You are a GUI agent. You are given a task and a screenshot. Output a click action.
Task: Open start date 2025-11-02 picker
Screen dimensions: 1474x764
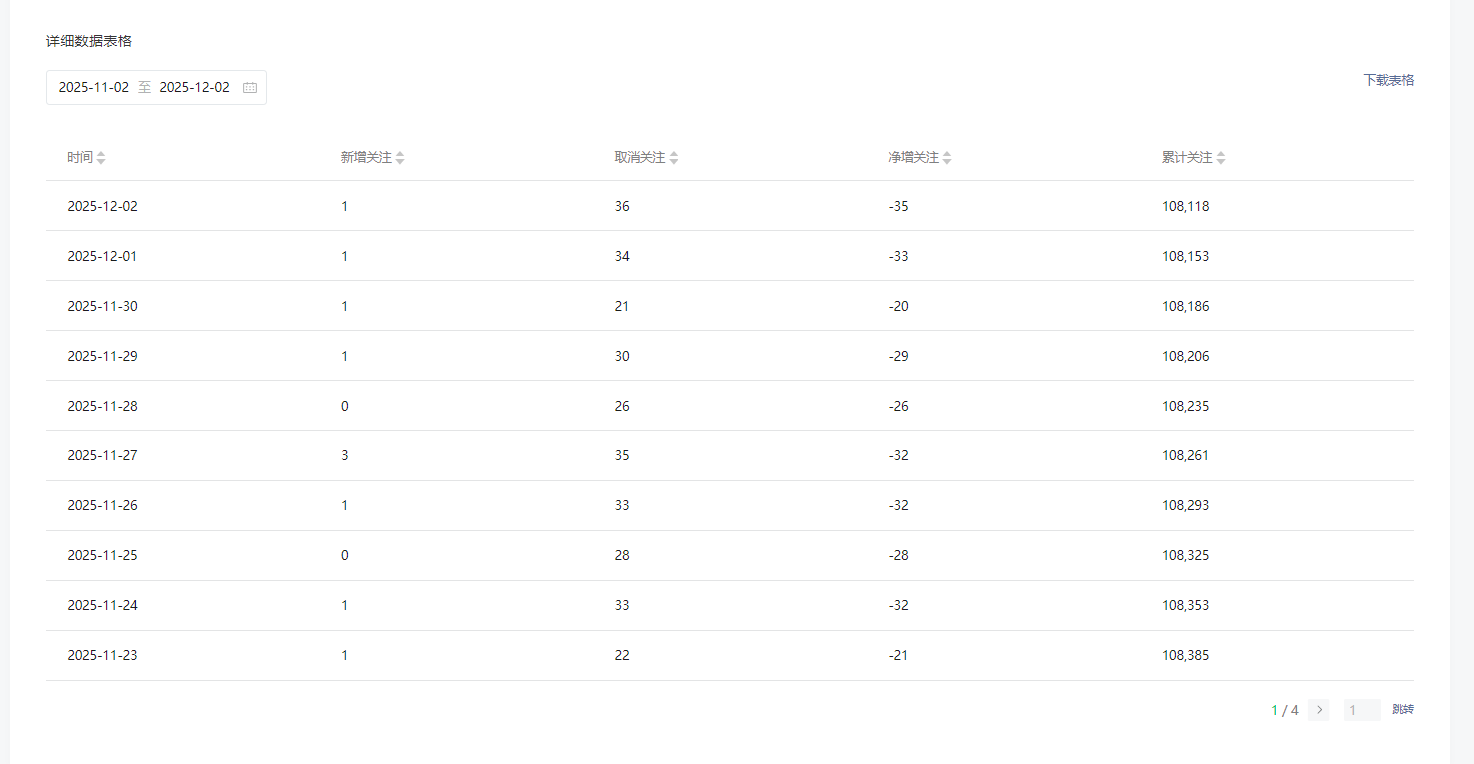pyautogui.click(x=94, y=88)
